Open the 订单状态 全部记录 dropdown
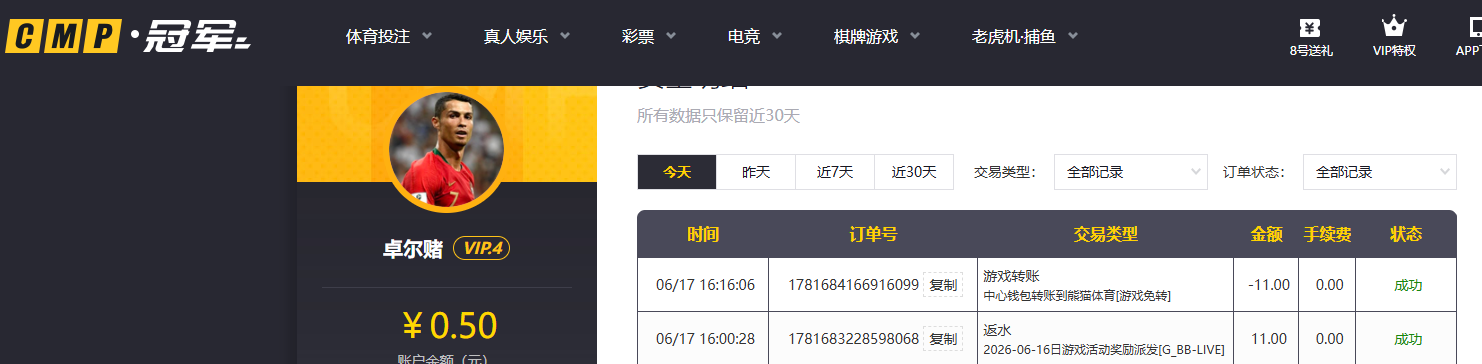1482x364 pixels. point(1380,172)
